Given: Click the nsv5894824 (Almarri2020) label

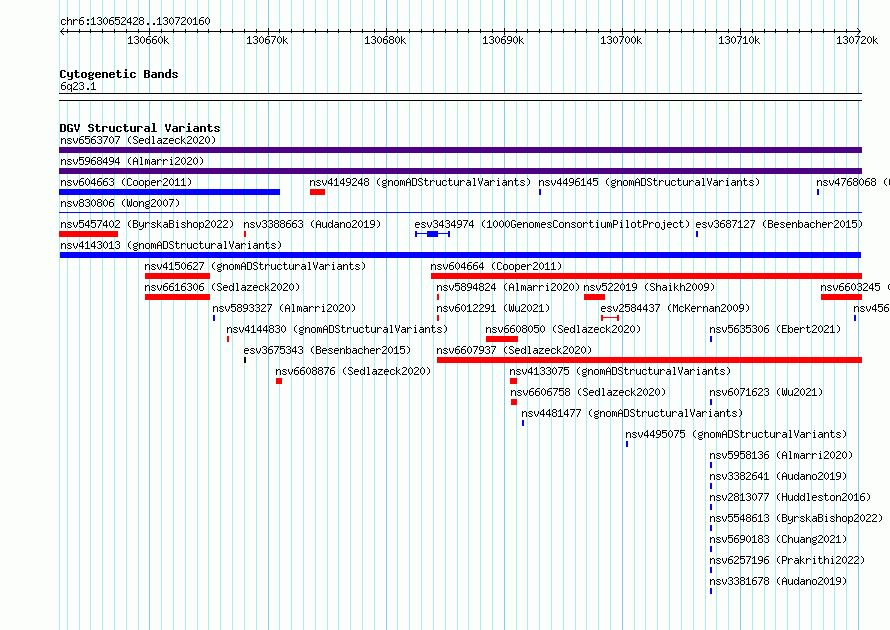Looking at the screenshot, I should coord(508,287).
